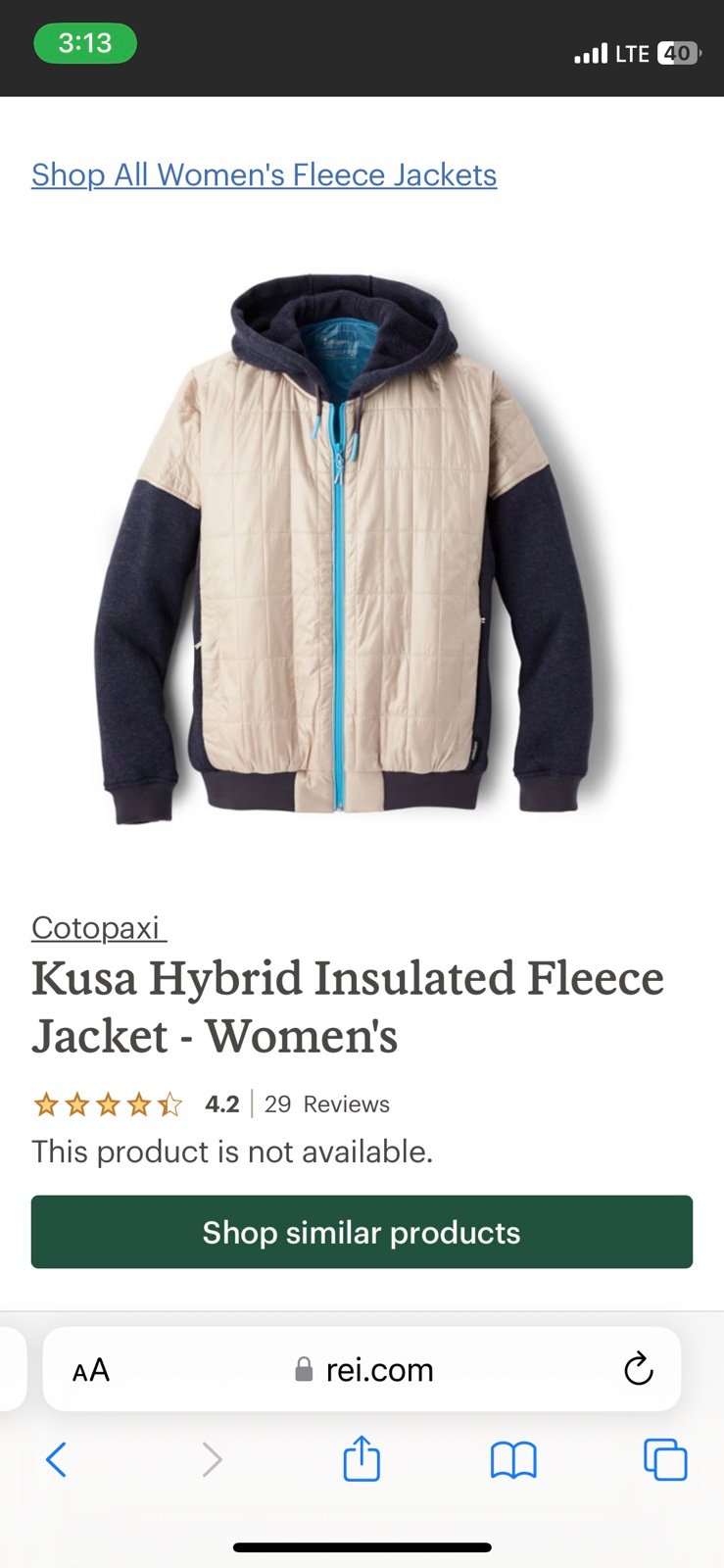Screen dimensions: 724x1568
Task: Show open tabs overview icon
Action: click(665, 1459)
